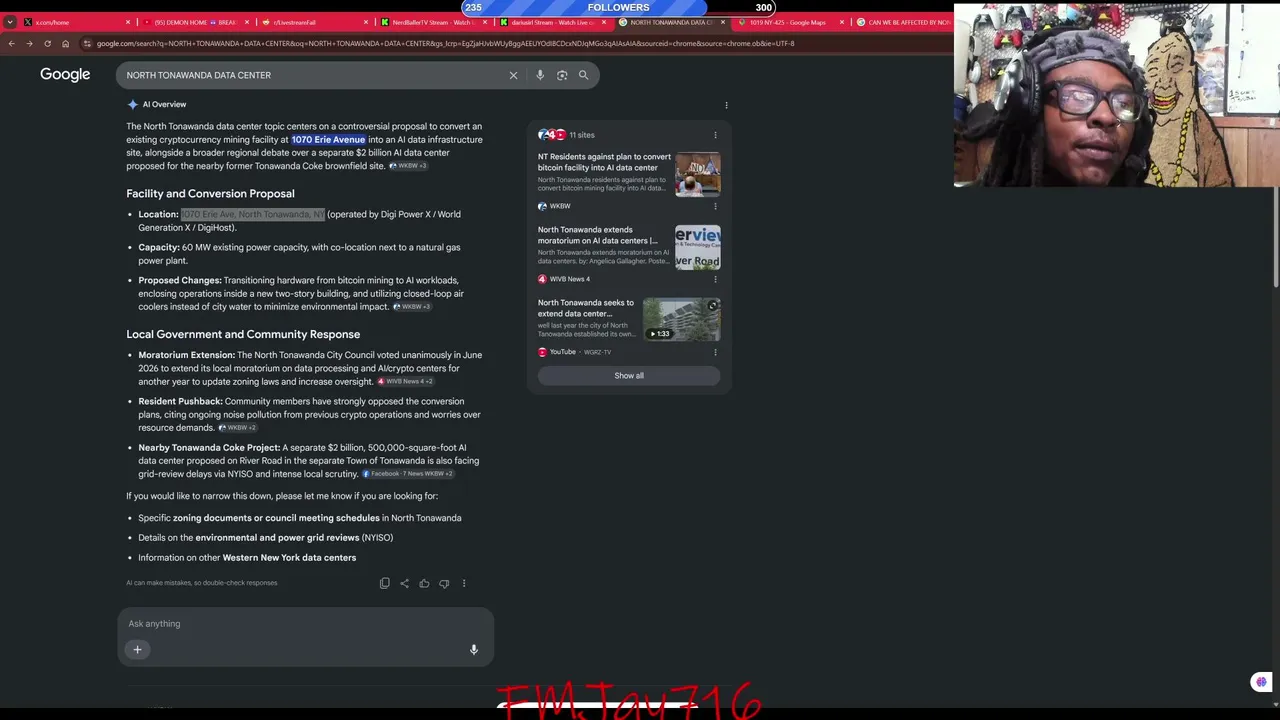This screenshot has width=1280, height=720.
Task: Open options for the WIVB News 4 card
Action: pyautogui.click(x=715, y=279)
